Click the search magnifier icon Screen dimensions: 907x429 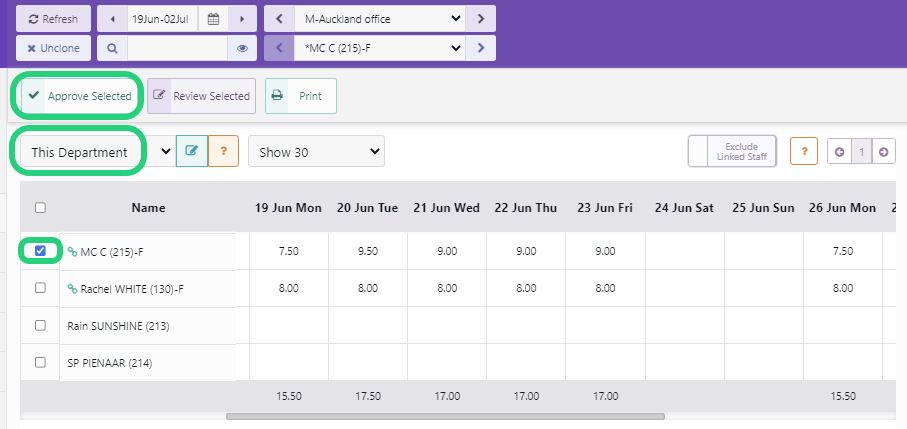click(112, 48)
